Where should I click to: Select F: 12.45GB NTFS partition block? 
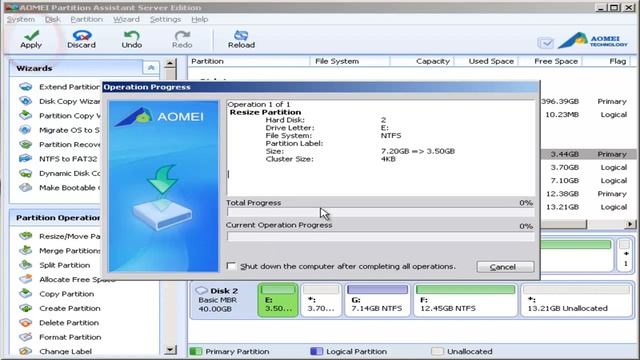465,300
